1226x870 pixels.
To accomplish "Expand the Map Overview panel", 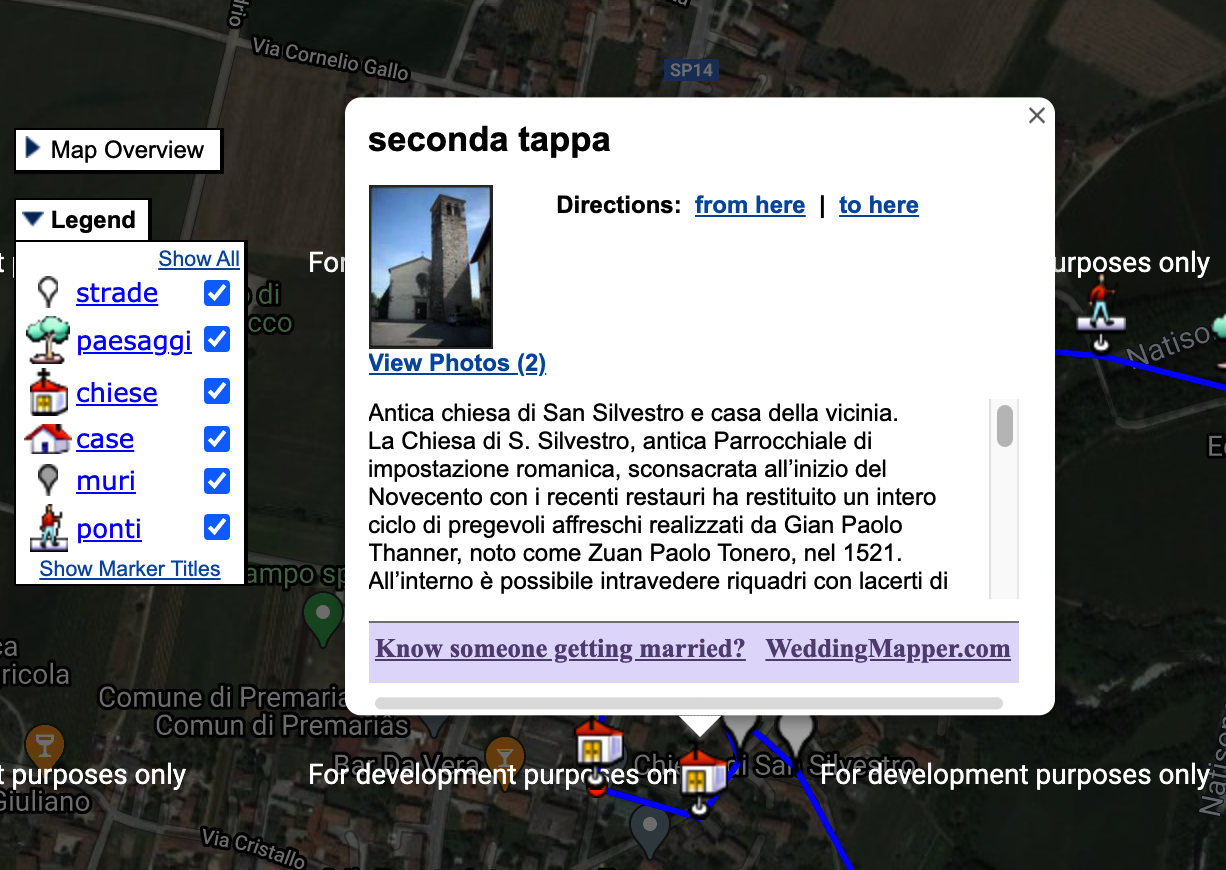I will click(x=117, y=150).
